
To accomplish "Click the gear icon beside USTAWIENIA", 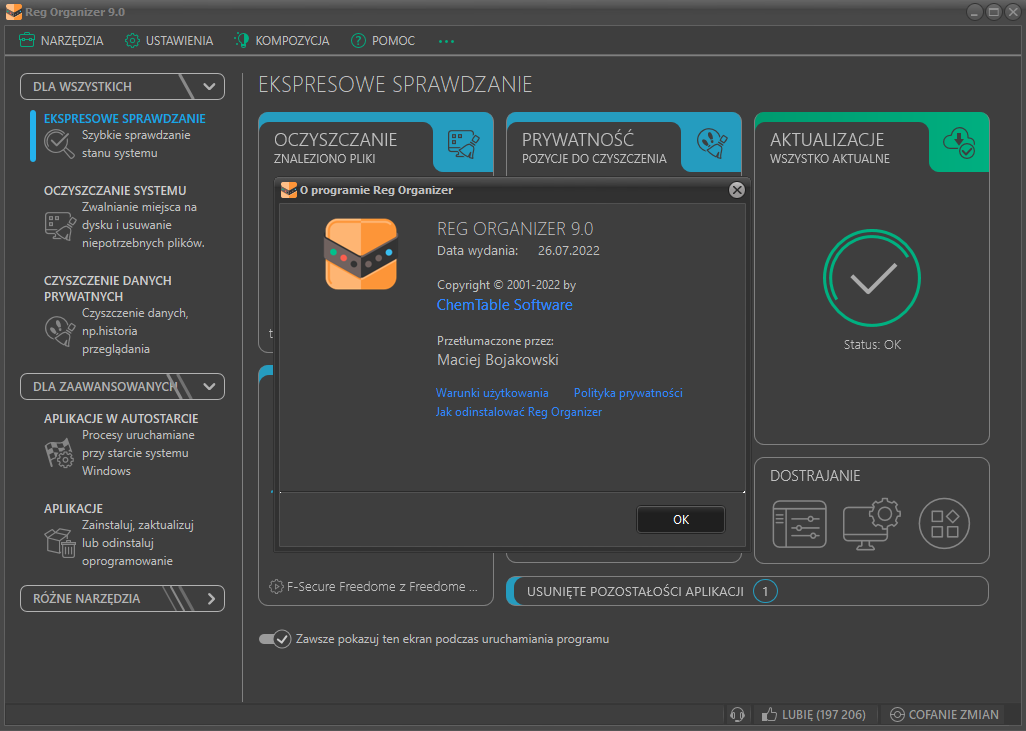I will (132, 41).
